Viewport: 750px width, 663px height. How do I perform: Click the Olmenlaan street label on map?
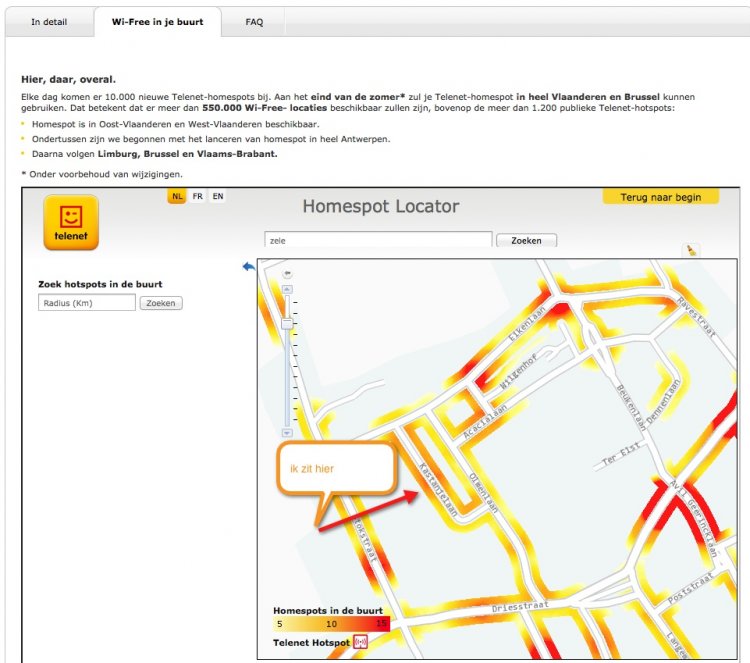(483, 493)
